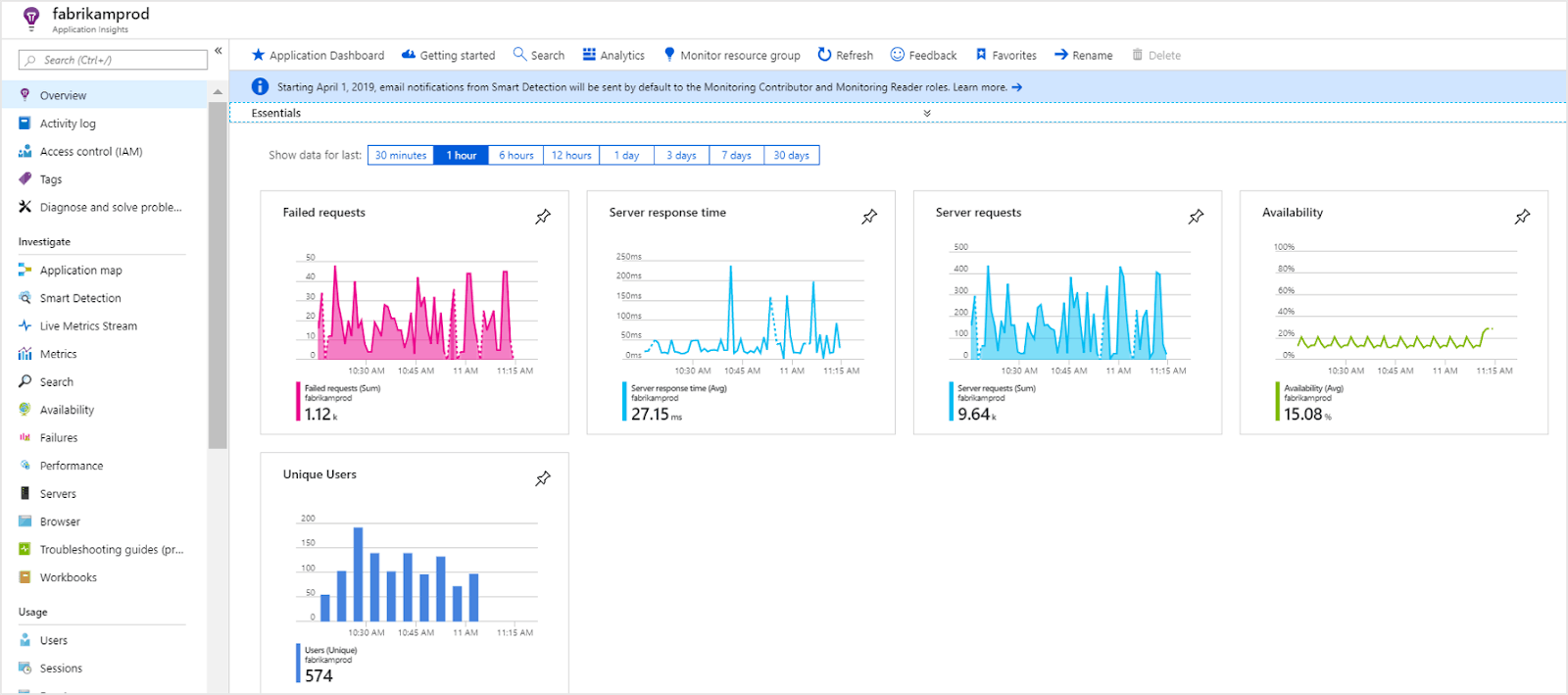This screenshot has height=695, width=1568.
Task: Select the 30 days time range
Action: click(792, 155)
